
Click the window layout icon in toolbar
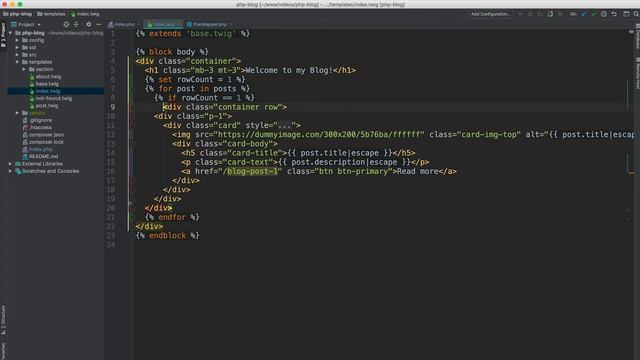(626, 14)
